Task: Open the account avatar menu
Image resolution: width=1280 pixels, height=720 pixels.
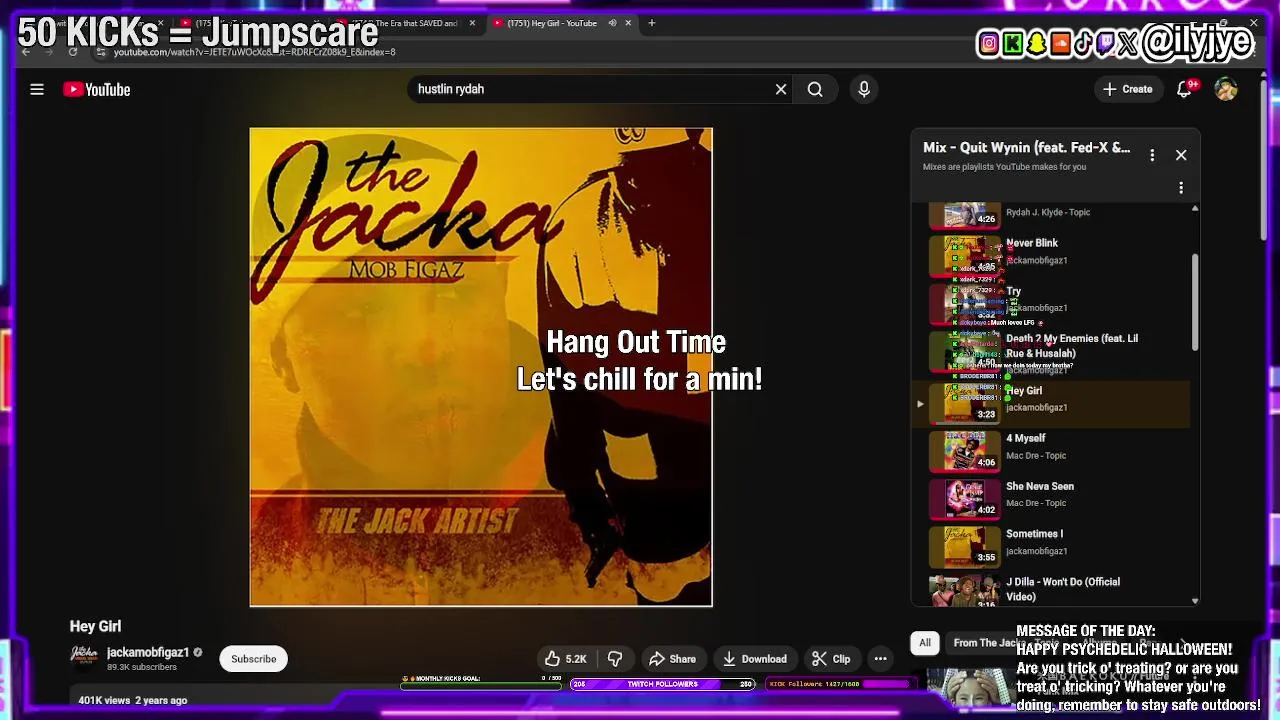Action: (x=1226, y=89)
